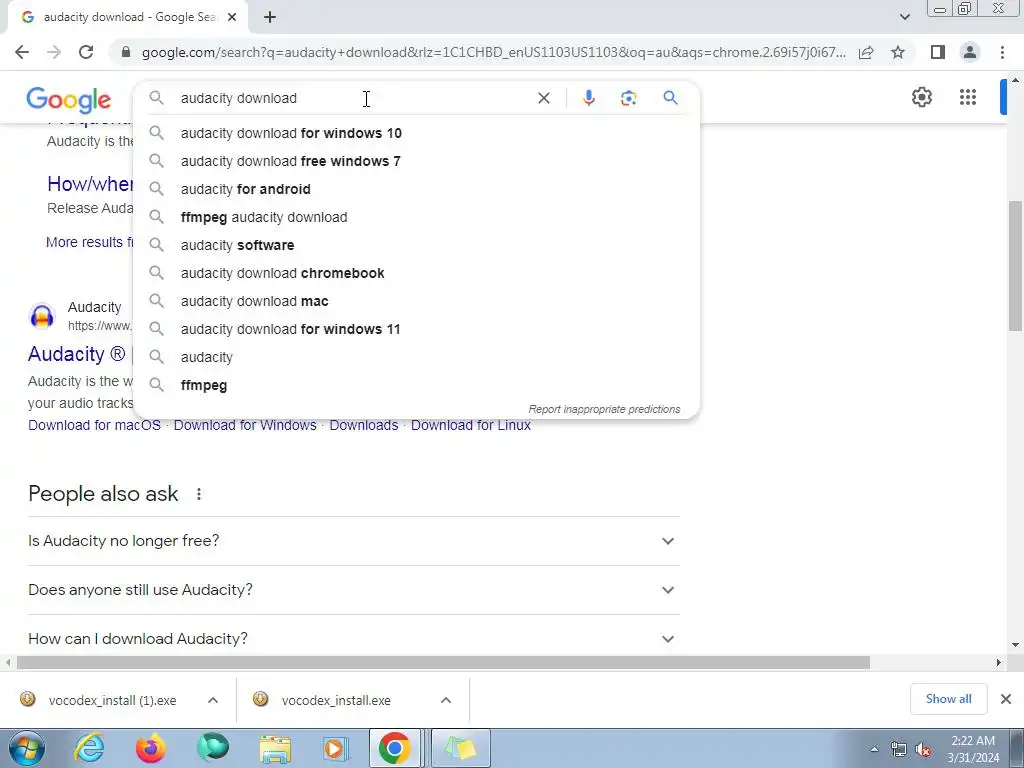Open Download for macOS link

[x=94, y=425]
